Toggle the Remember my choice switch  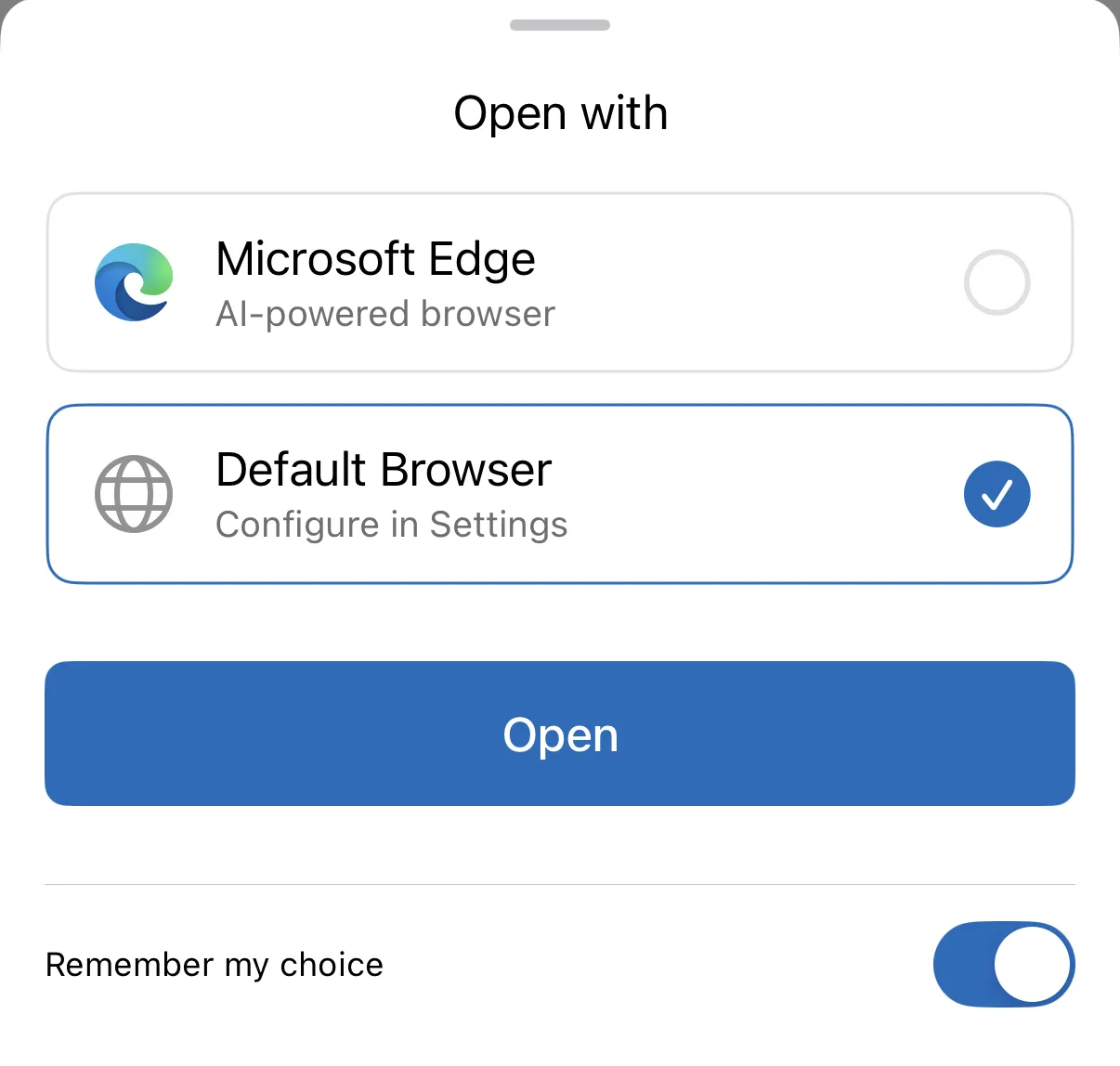point(1003,964)
